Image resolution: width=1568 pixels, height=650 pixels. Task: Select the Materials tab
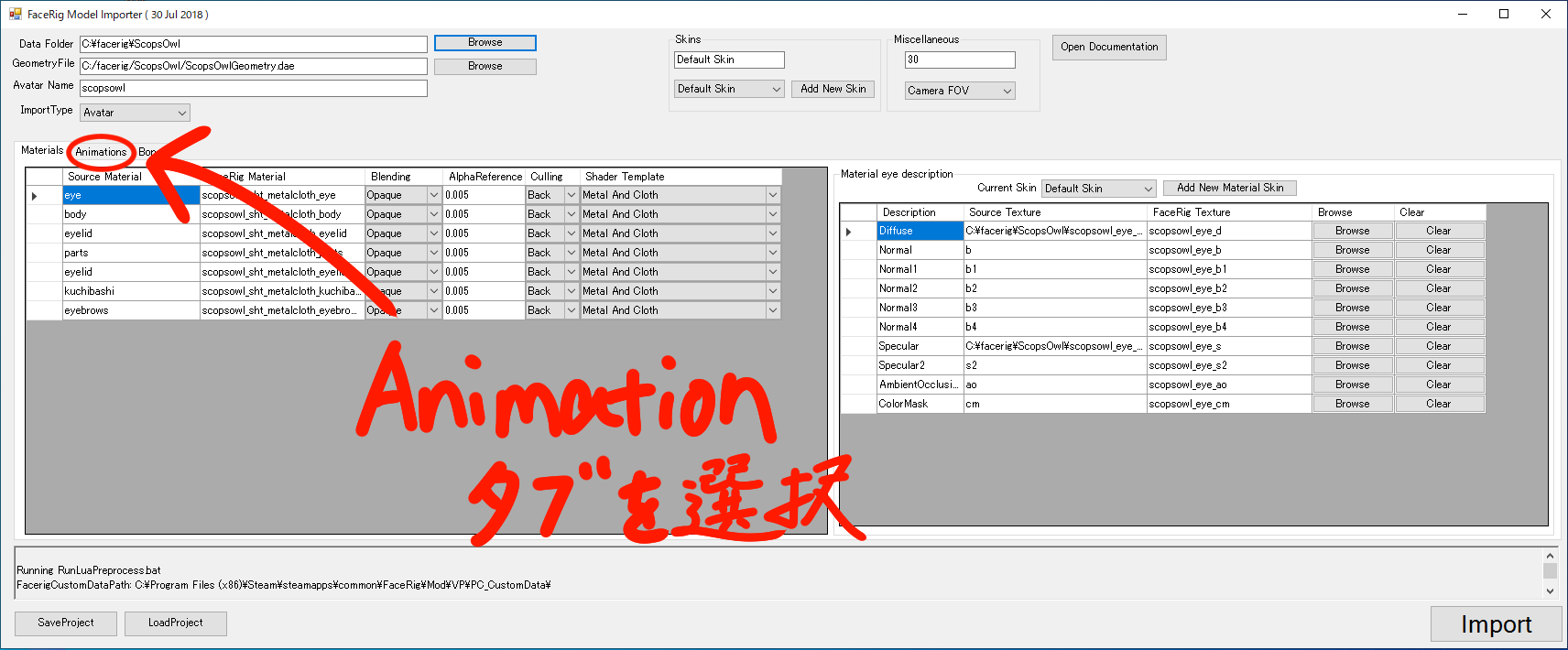pyautogui.click(x=42, y=150)
